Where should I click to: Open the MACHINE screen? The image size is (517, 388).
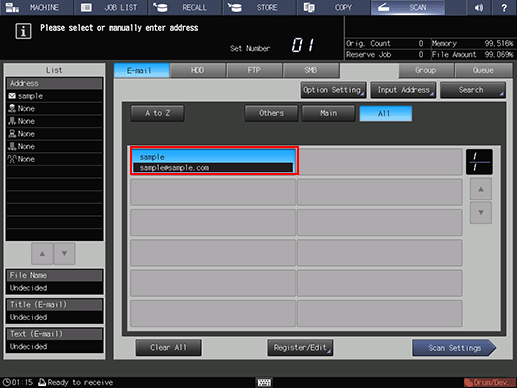[37, 7]
